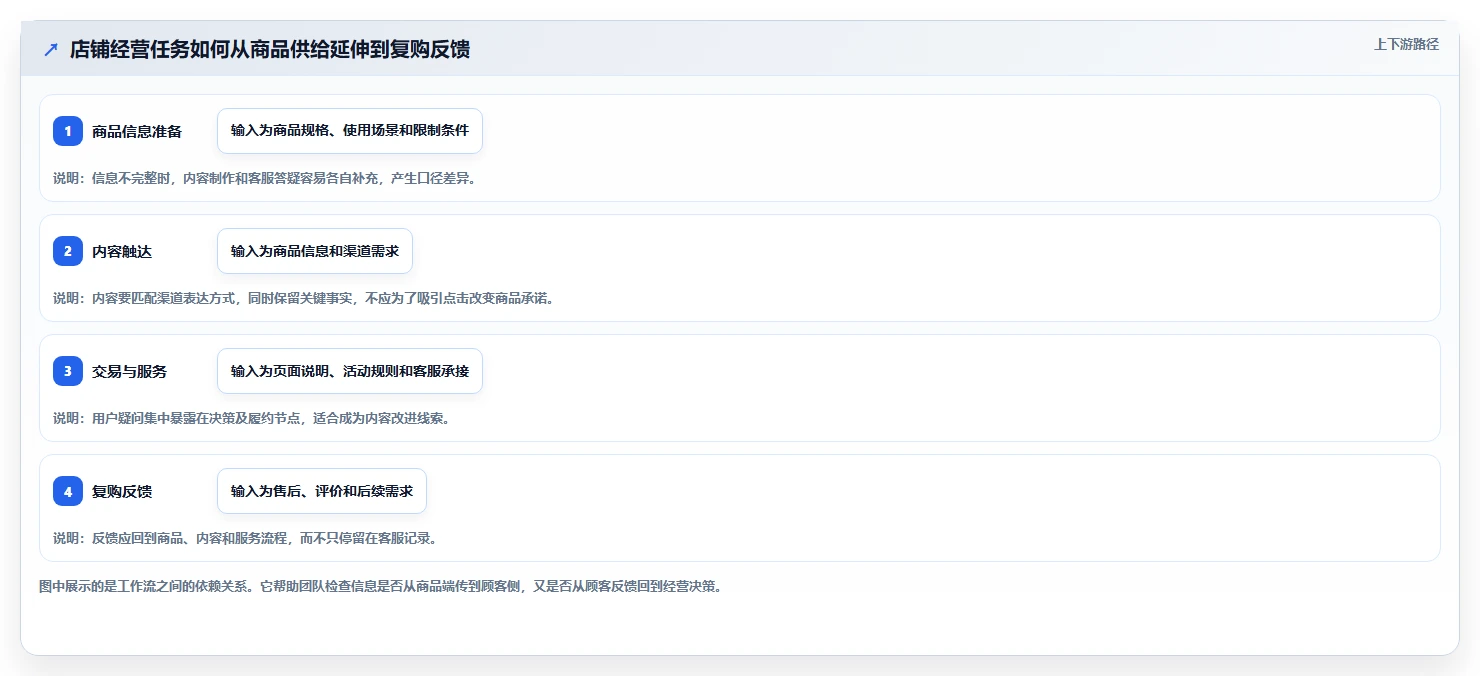Screen dimensions: 1480x676
Task: Click the footer caption 图中展示的是工作流之间的依赖关系
Action: (380, 586)
